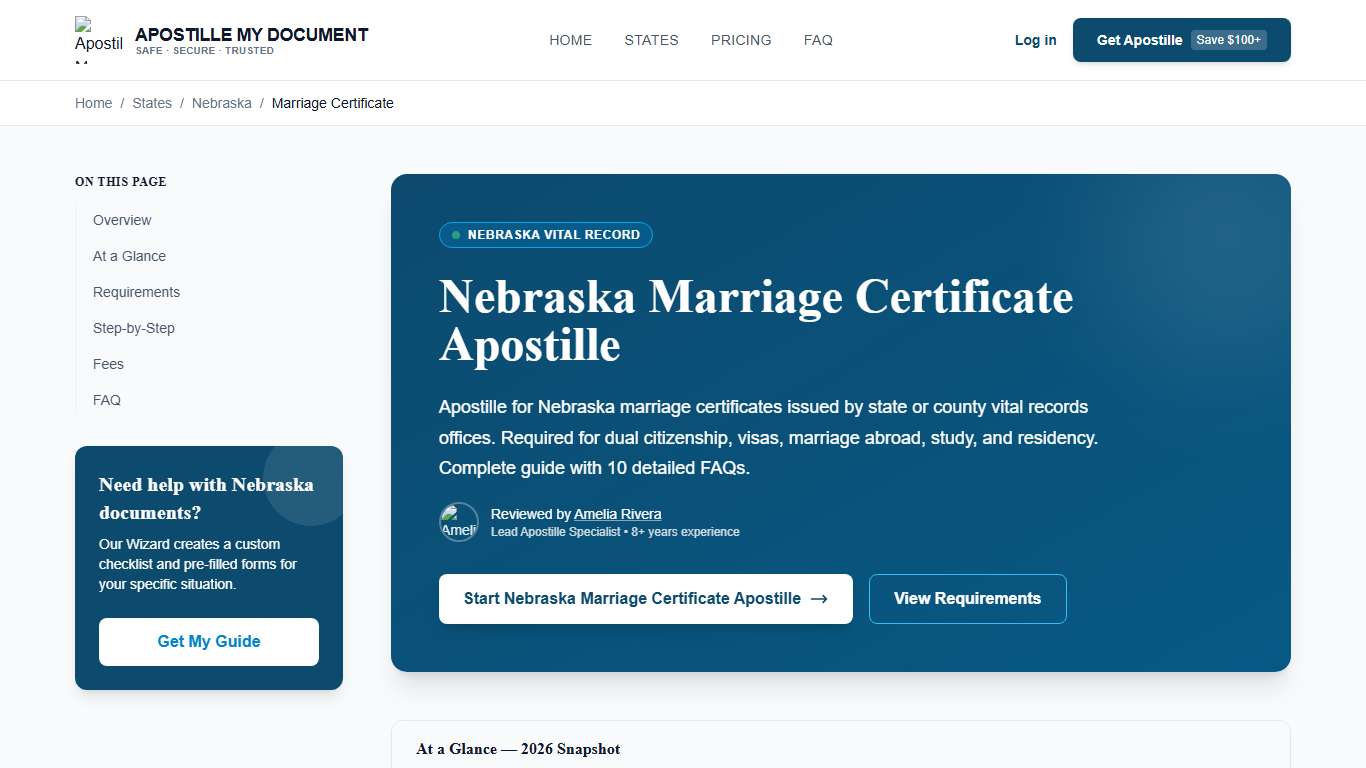Start the Nebraska Marriage Certificate Apostille
Viewport: 1366px width, 768px height.
(x=645, y=598)
